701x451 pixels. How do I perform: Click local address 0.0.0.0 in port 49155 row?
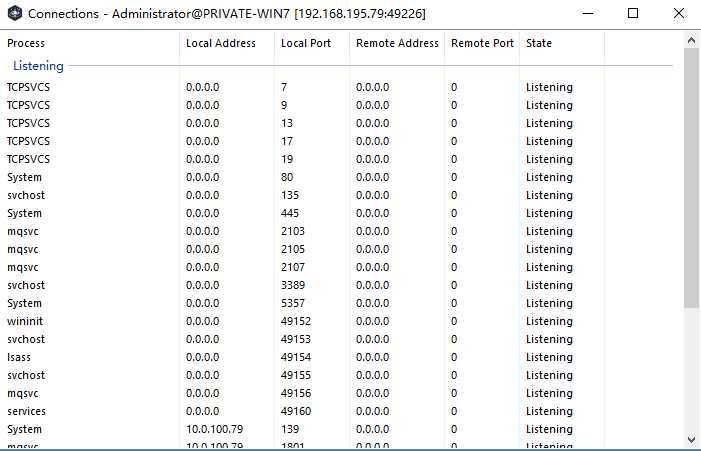pyautogui.click(x=203, y=375)
